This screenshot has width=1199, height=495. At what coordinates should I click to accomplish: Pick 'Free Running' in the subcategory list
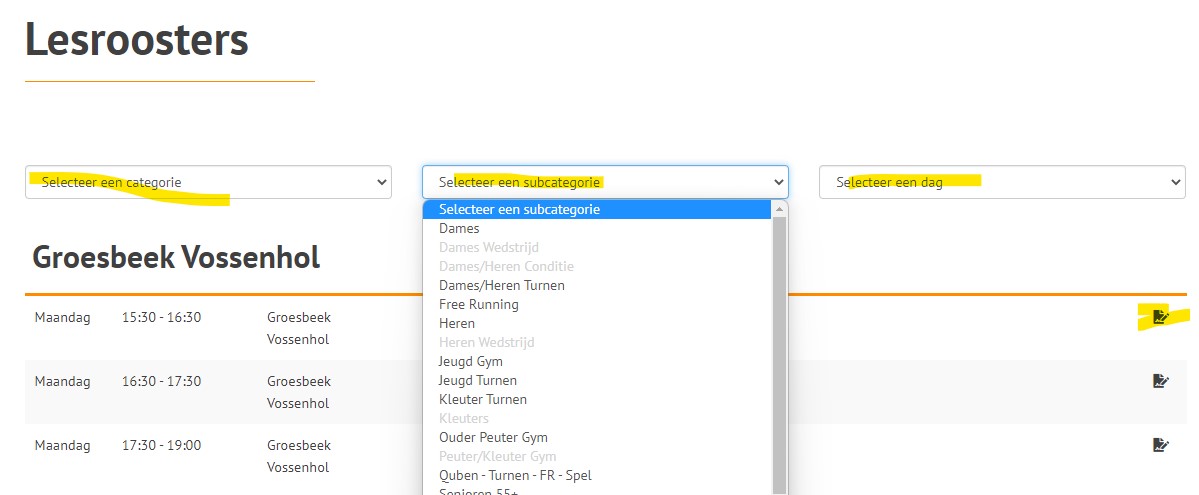click(x=478, y=304)
